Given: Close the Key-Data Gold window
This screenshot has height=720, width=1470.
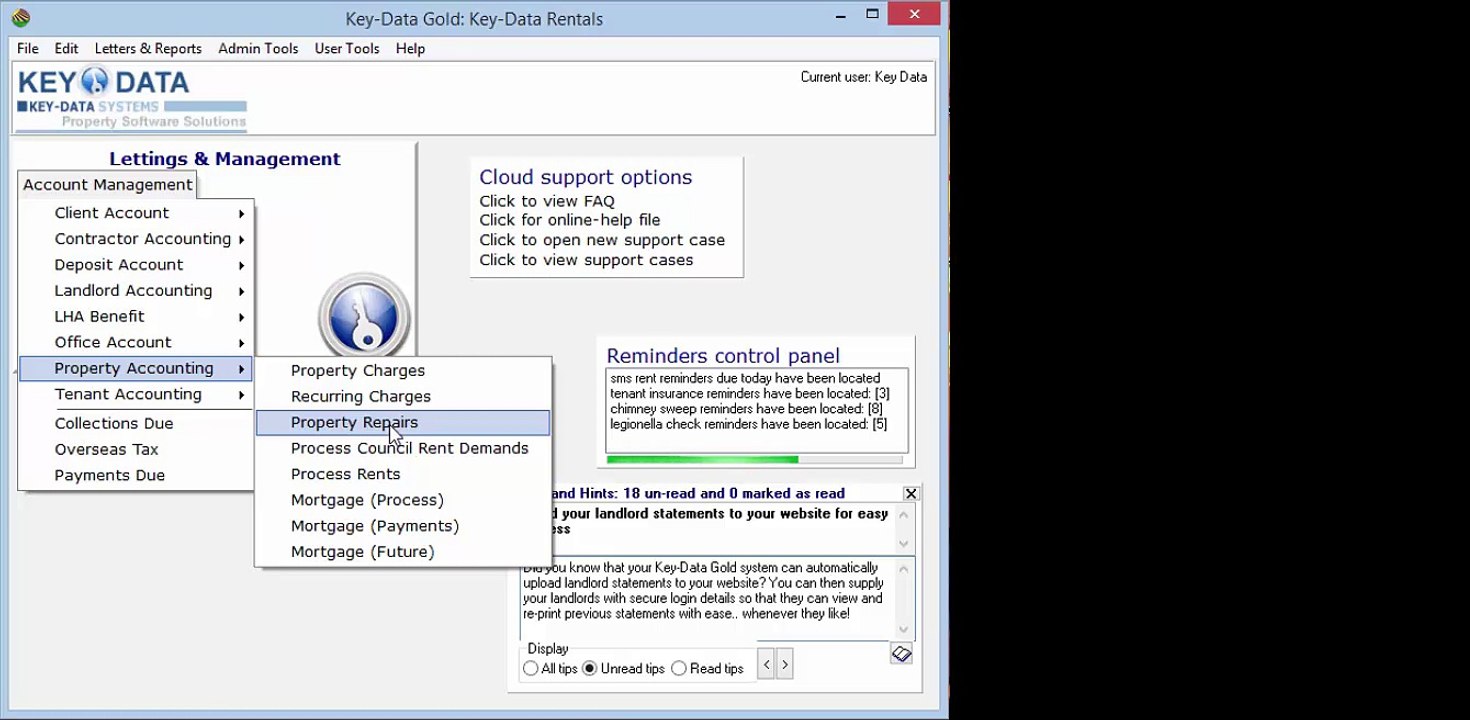Looking at the screenshot, I should (916, 14).
